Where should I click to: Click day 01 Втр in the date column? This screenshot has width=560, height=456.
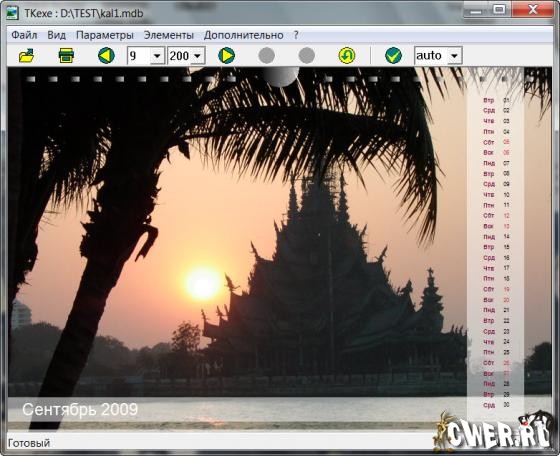pyautogui.click(x=496, y=100)
